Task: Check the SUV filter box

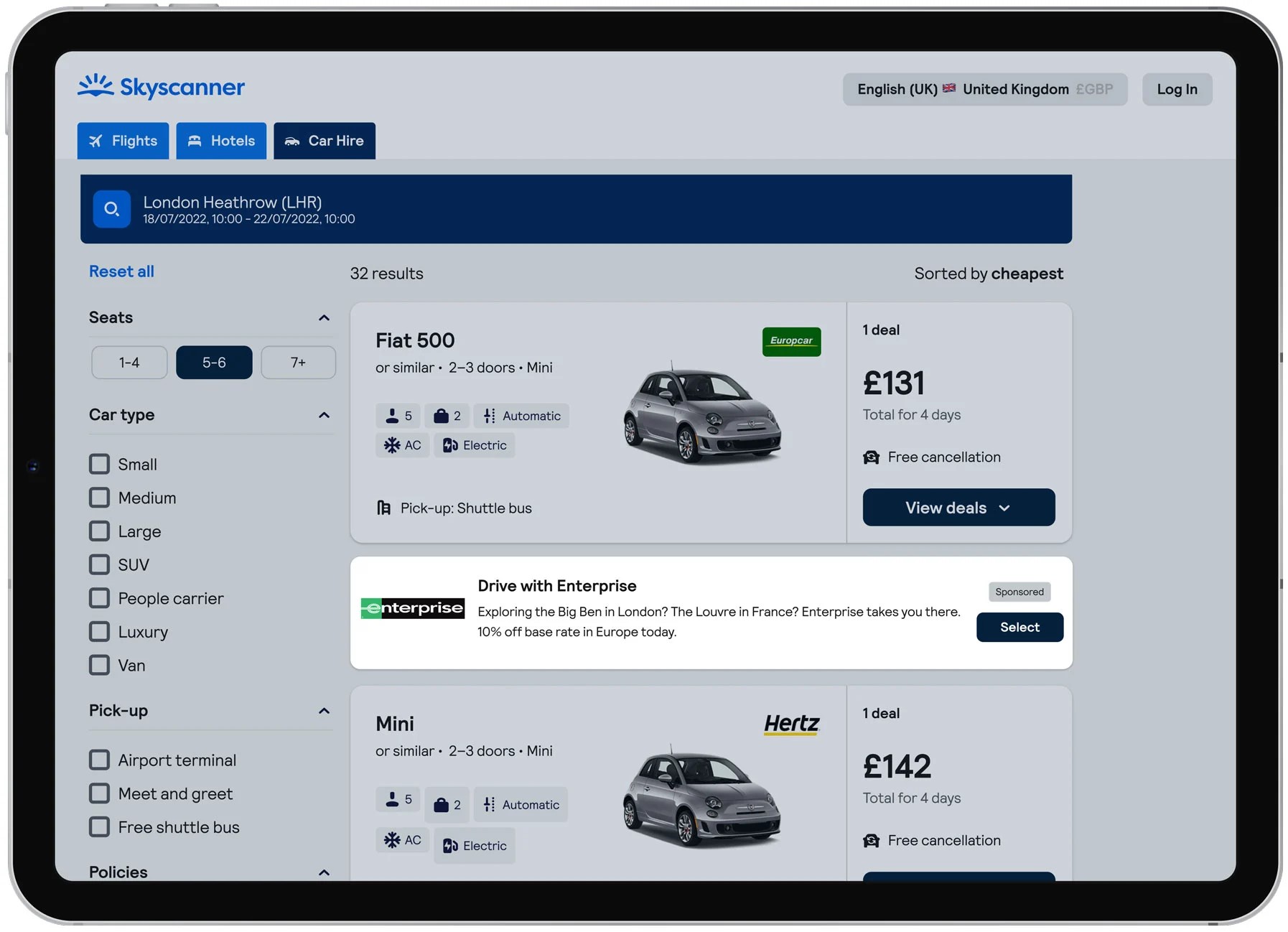Action: (x=99, y=565)
